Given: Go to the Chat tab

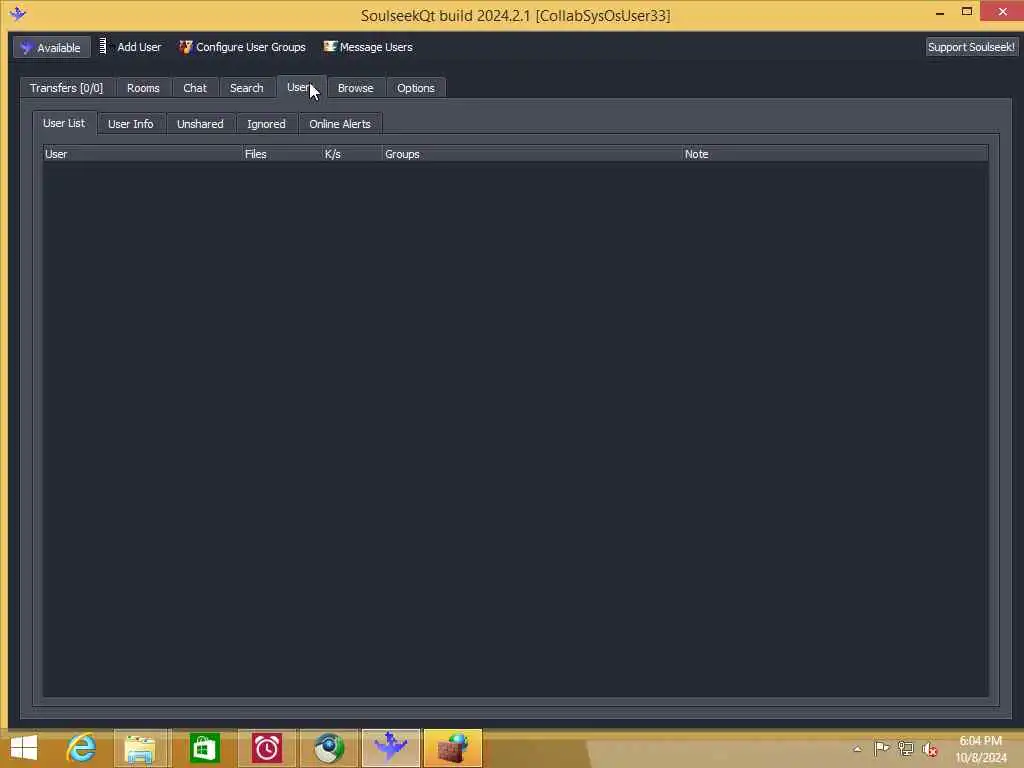Looking at the screenshot, I should click(195, 88).
